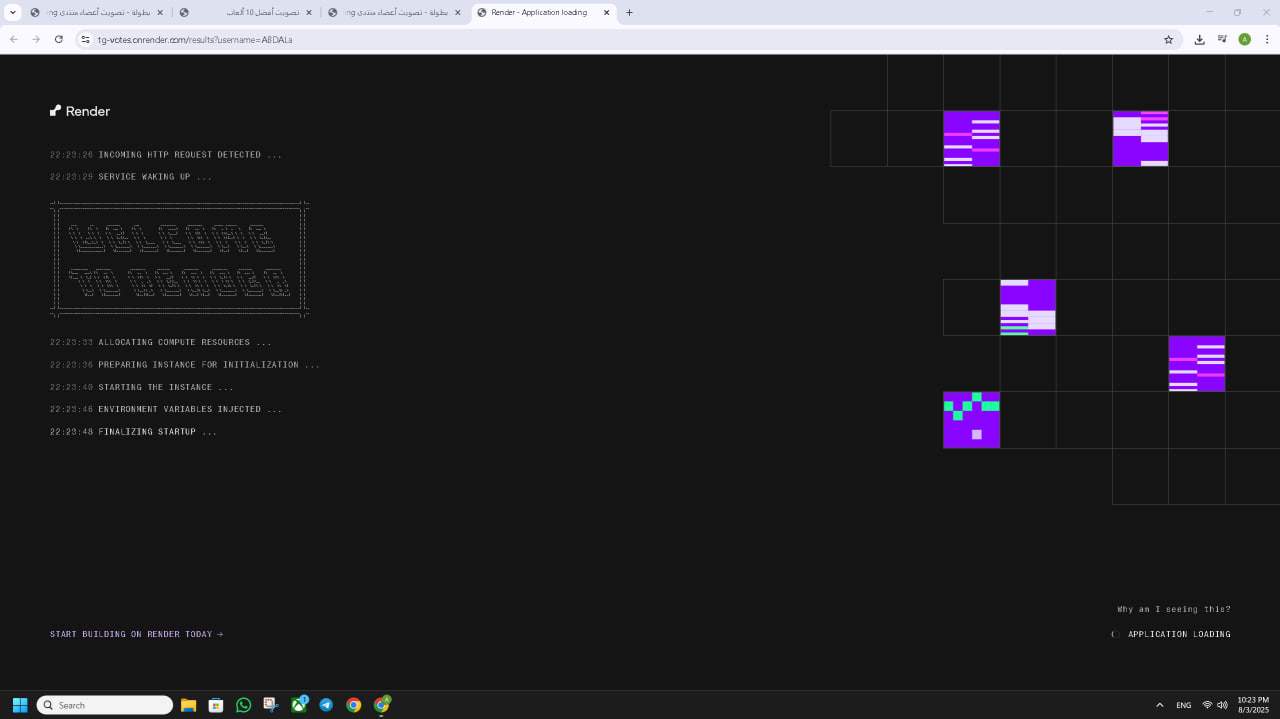Open the Windows Start menu
This screenshot has width=1280, height=719.
click(20, 705)
